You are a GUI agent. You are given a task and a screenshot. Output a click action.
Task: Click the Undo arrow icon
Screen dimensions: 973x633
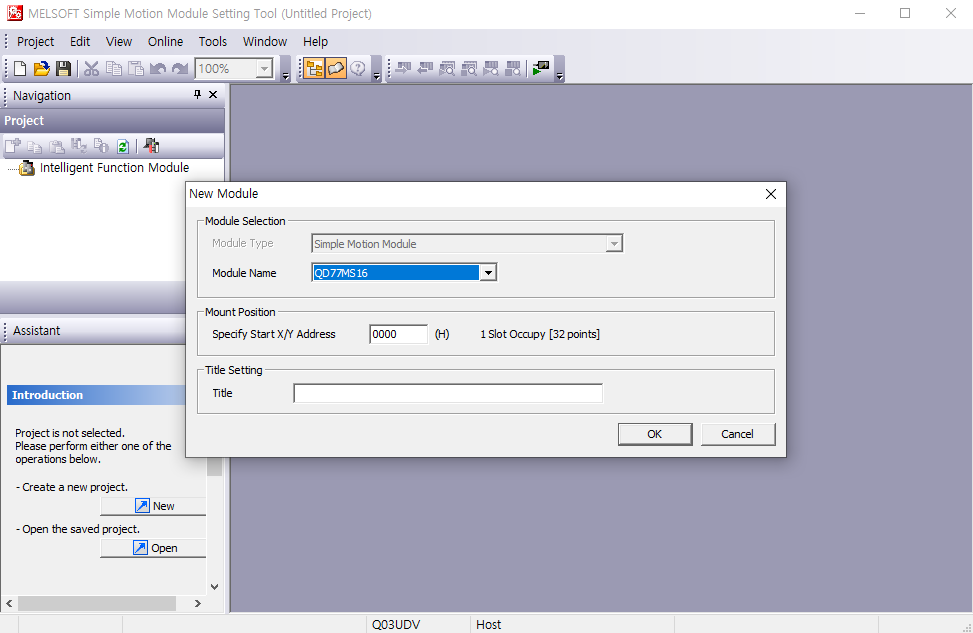click(158, 68)
